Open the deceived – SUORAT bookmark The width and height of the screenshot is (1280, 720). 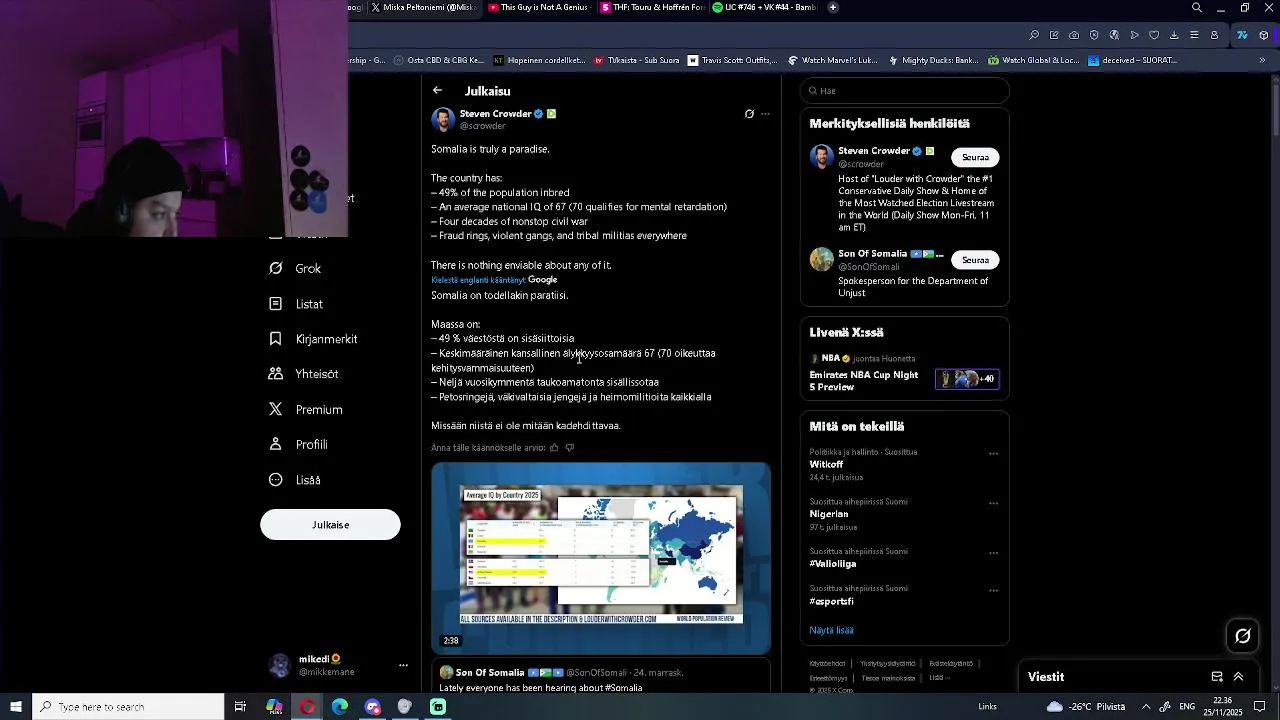[1132, 60]
